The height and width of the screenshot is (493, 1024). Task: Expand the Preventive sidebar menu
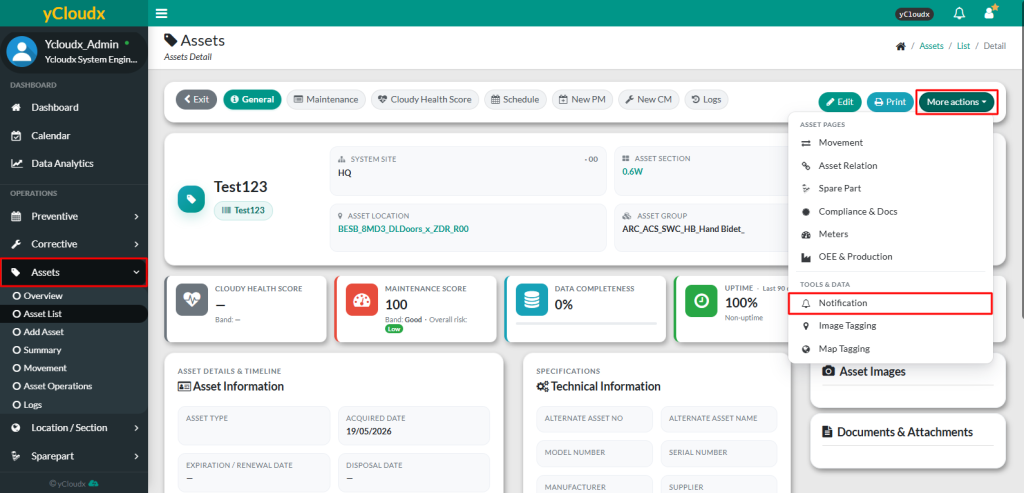(74, 216)
